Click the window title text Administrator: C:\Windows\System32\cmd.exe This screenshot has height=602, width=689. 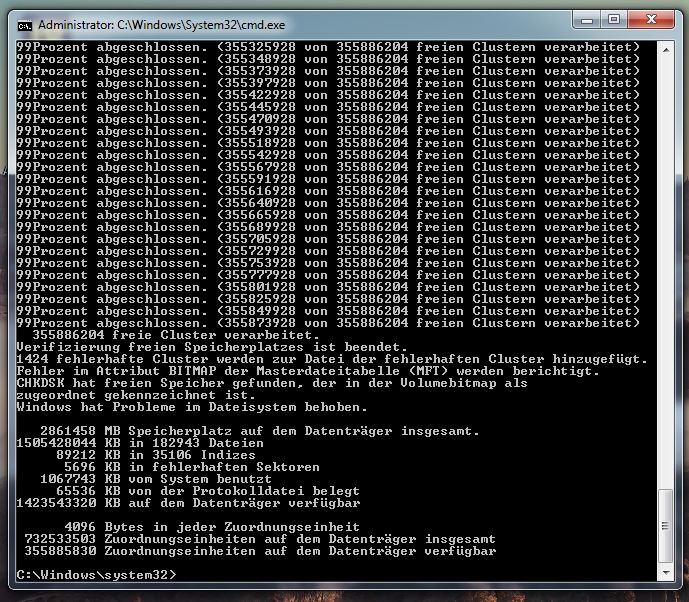tap(161, 25)
